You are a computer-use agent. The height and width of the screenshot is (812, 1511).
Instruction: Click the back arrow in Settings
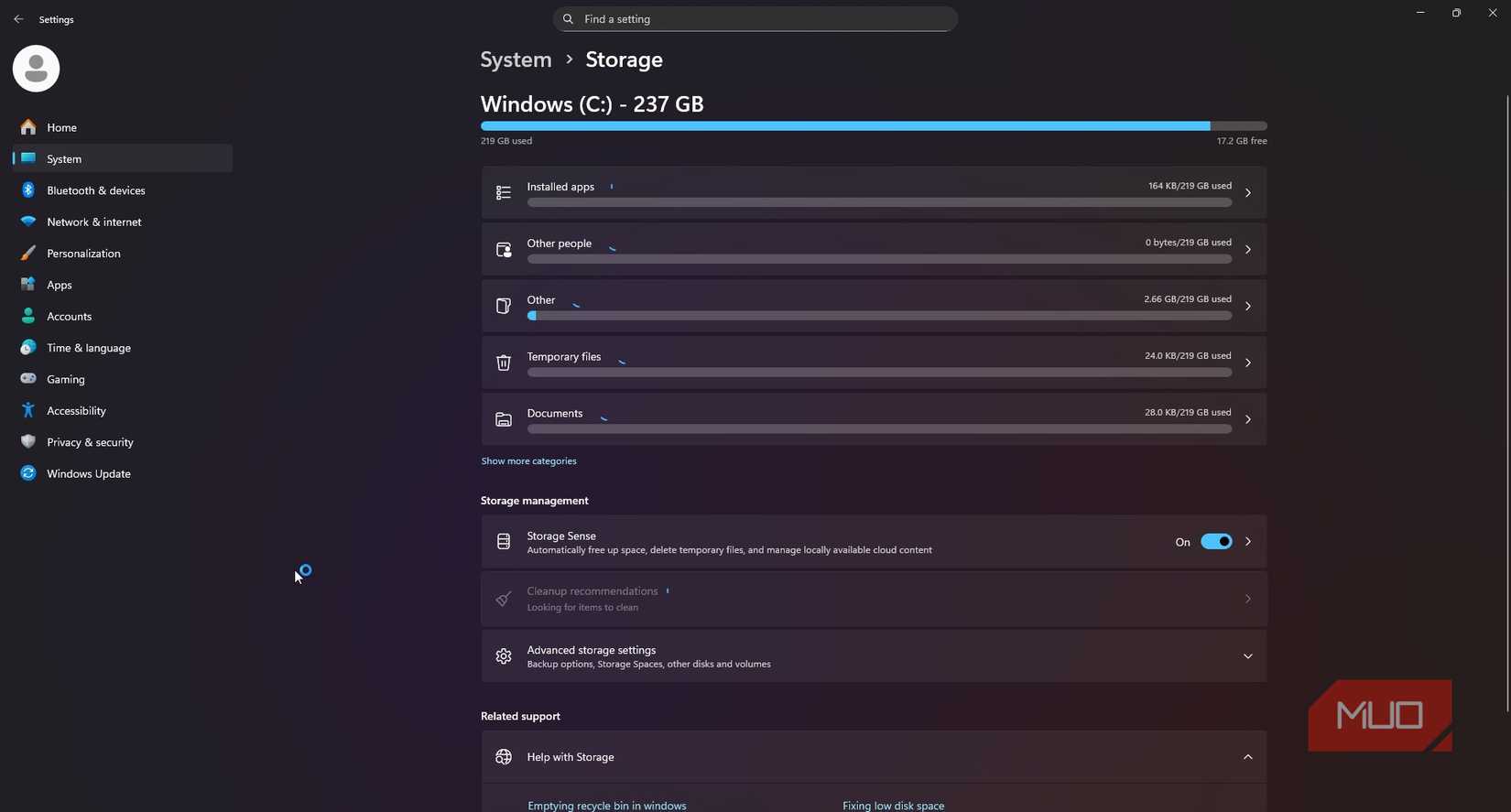pos(18,19)
